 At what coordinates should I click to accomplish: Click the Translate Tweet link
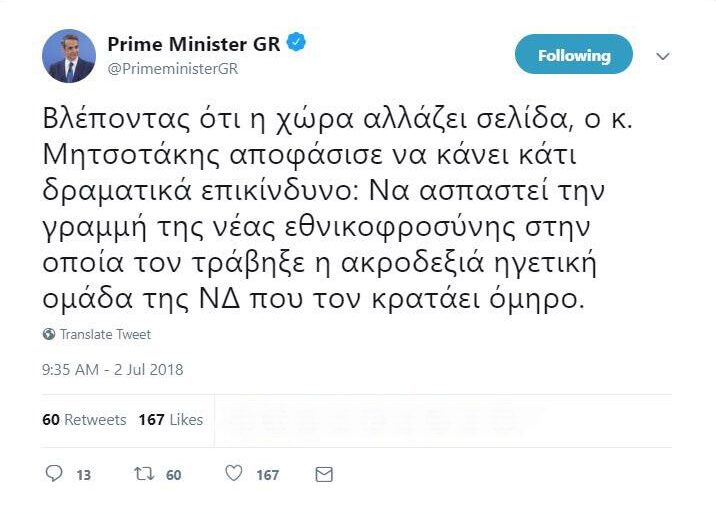click(105, 334)
